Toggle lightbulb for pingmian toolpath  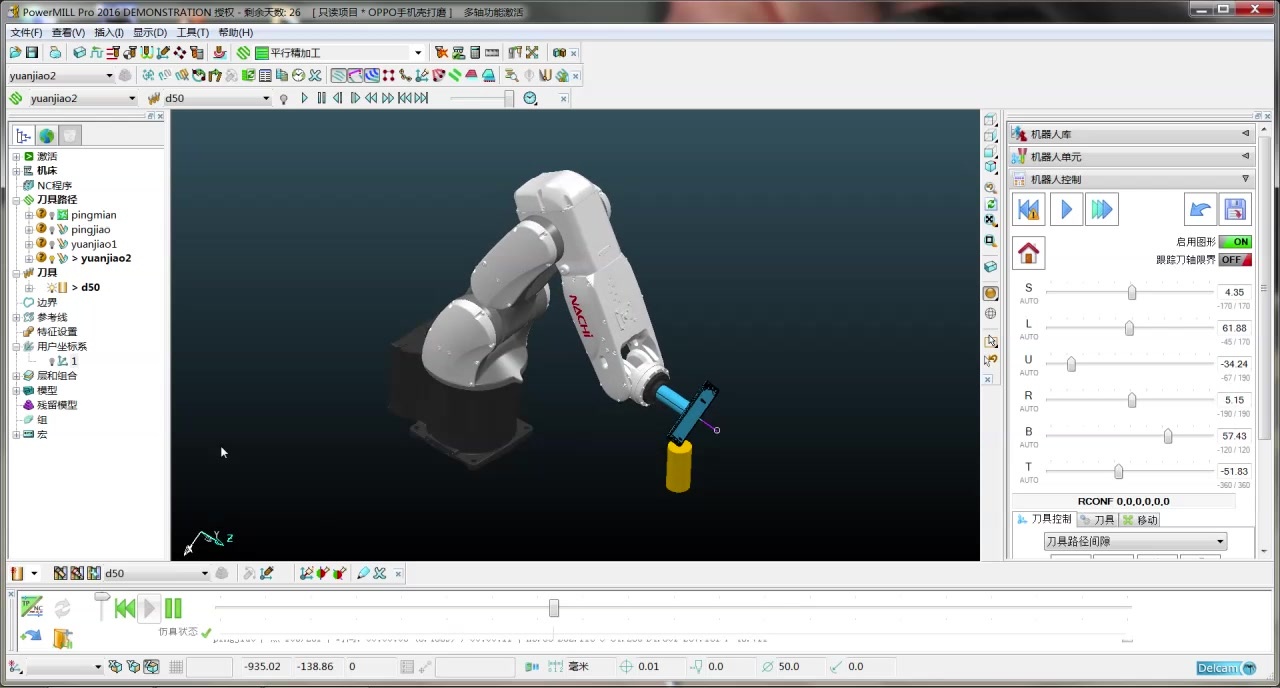pos(52,215)
